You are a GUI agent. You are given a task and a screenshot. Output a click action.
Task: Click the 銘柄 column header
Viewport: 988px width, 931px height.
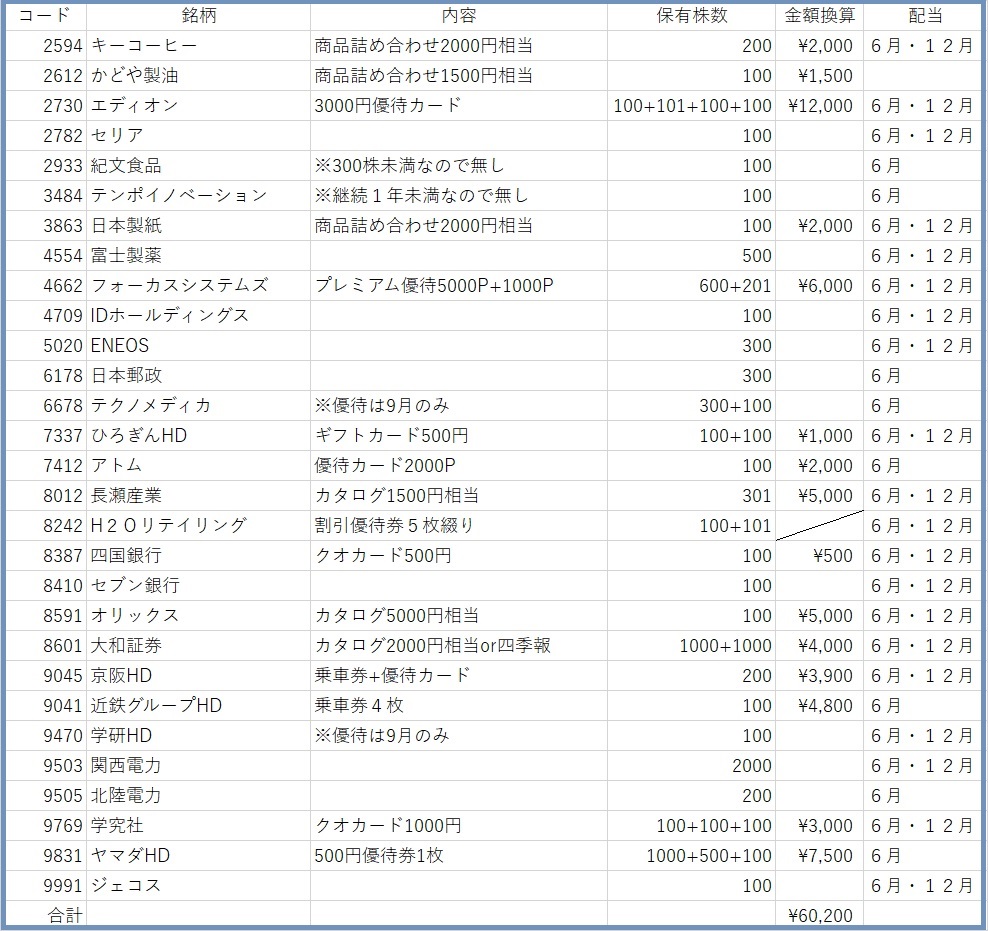pyautogui.click(x=196, y=15)
